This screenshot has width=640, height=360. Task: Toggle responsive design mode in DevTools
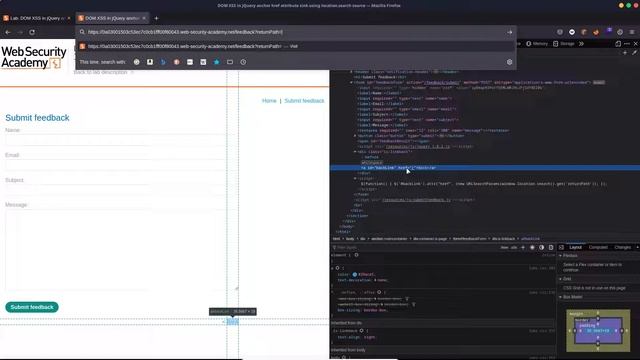[x=618, y=44]
